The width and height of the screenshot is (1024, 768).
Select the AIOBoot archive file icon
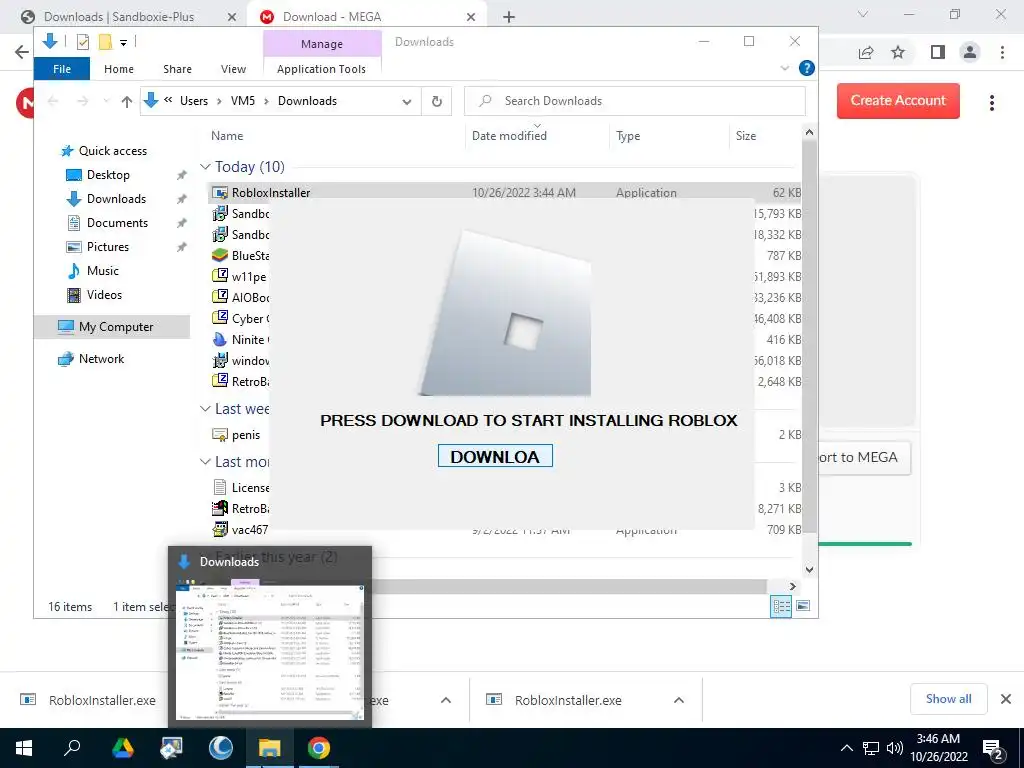point(220,297)
